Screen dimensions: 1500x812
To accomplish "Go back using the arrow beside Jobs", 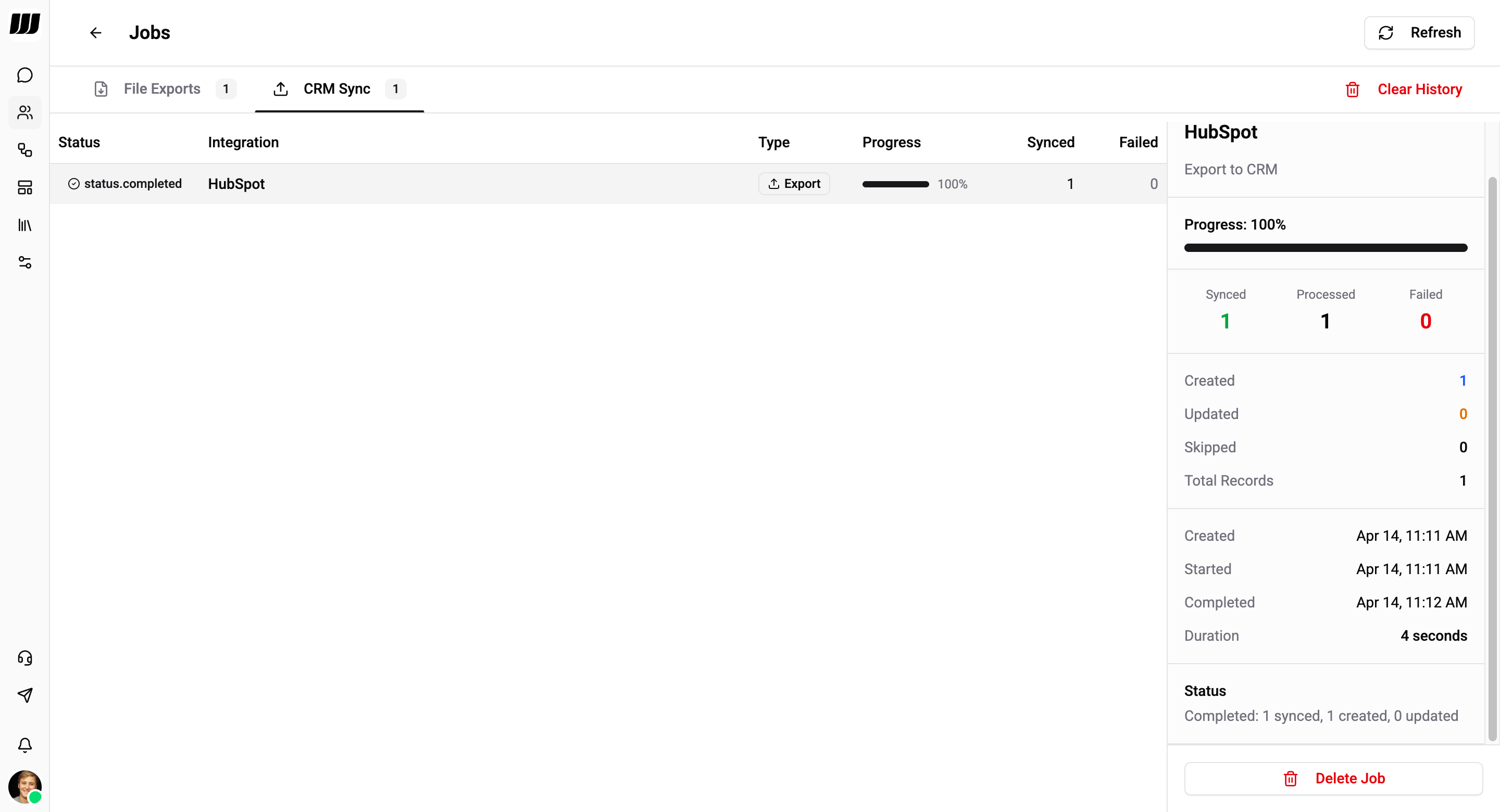I will (95, 33).
